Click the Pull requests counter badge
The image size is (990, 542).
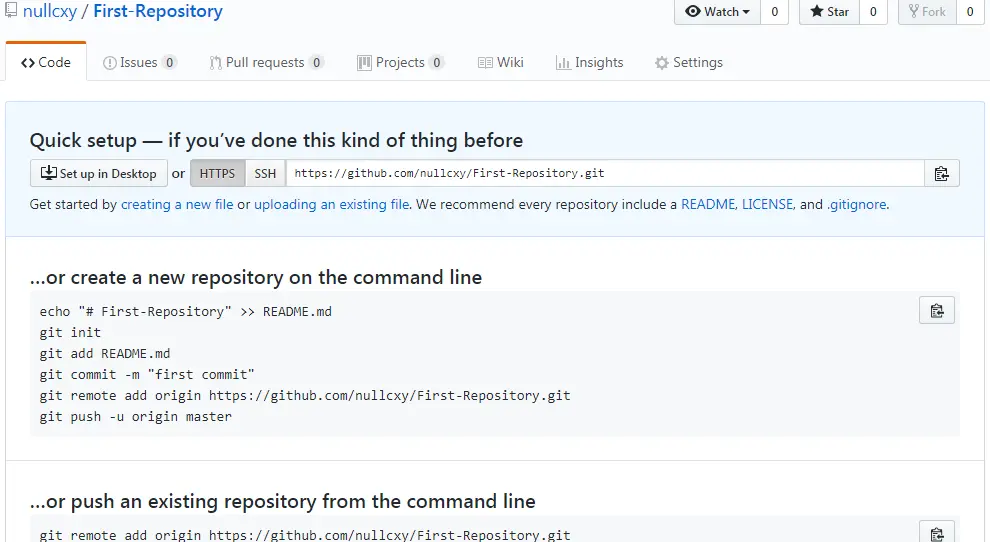pos(316,63)
